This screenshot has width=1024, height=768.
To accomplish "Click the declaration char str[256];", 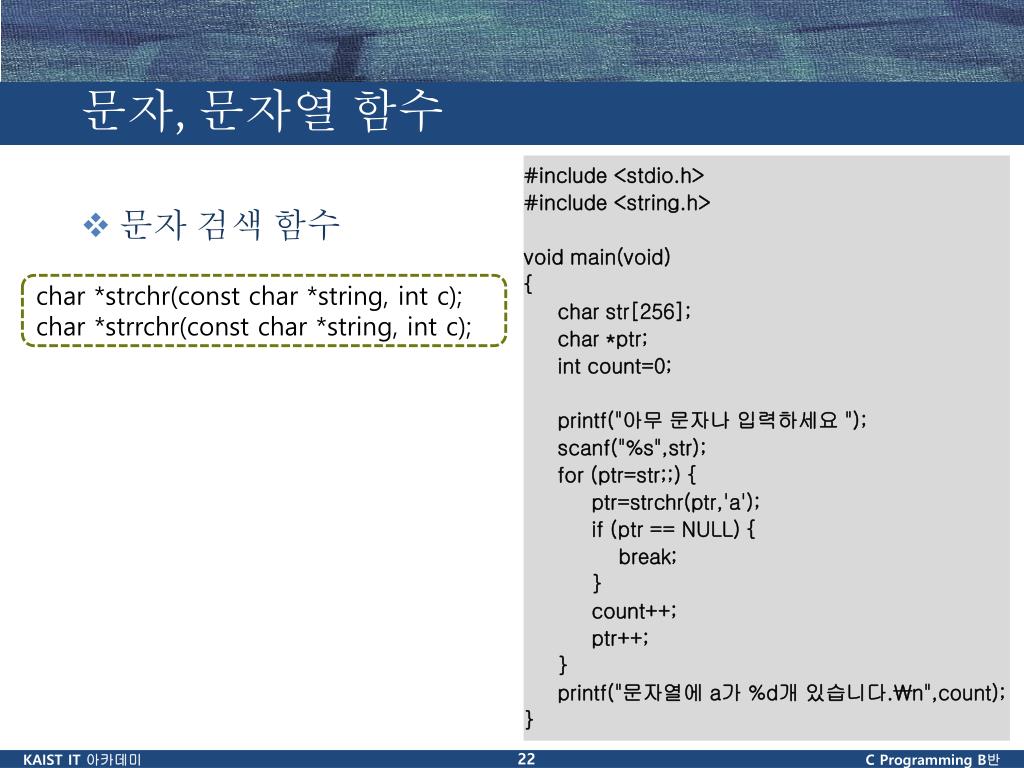I will (624, 312).
